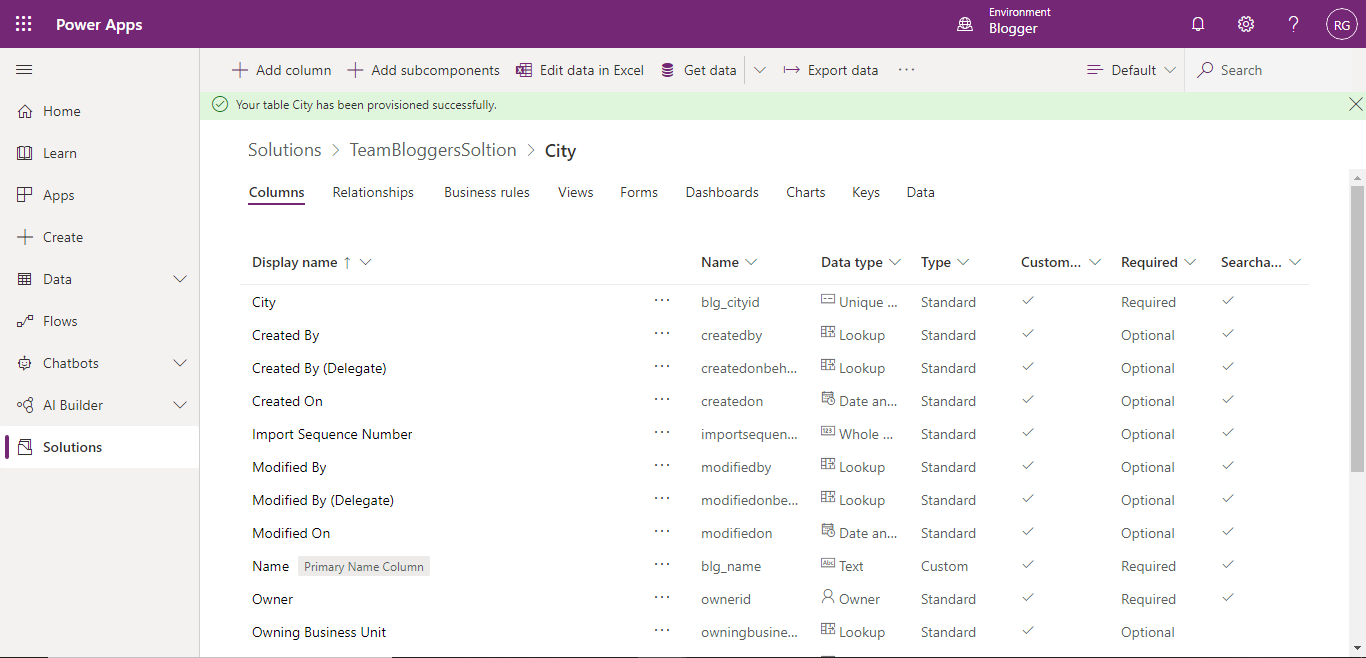Click Export data command
1366x658 pixels.
833,69
